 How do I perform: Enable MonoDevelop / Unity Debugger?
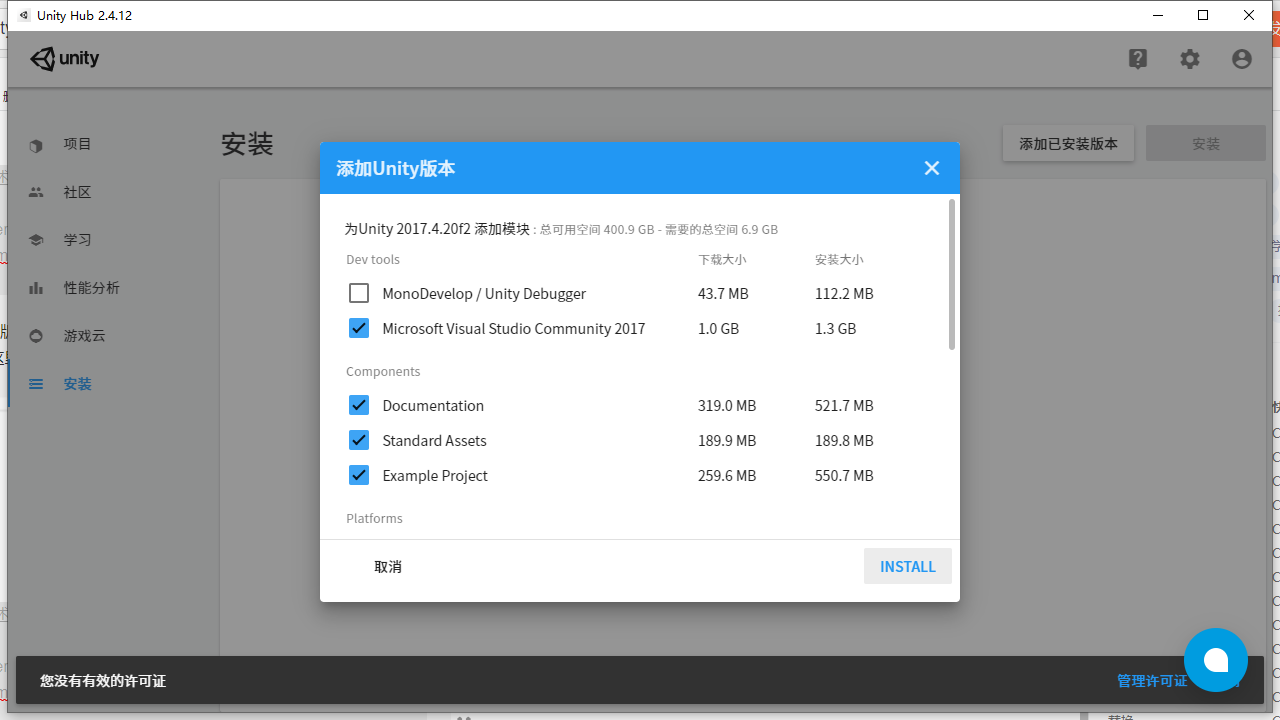click(358, 292)
